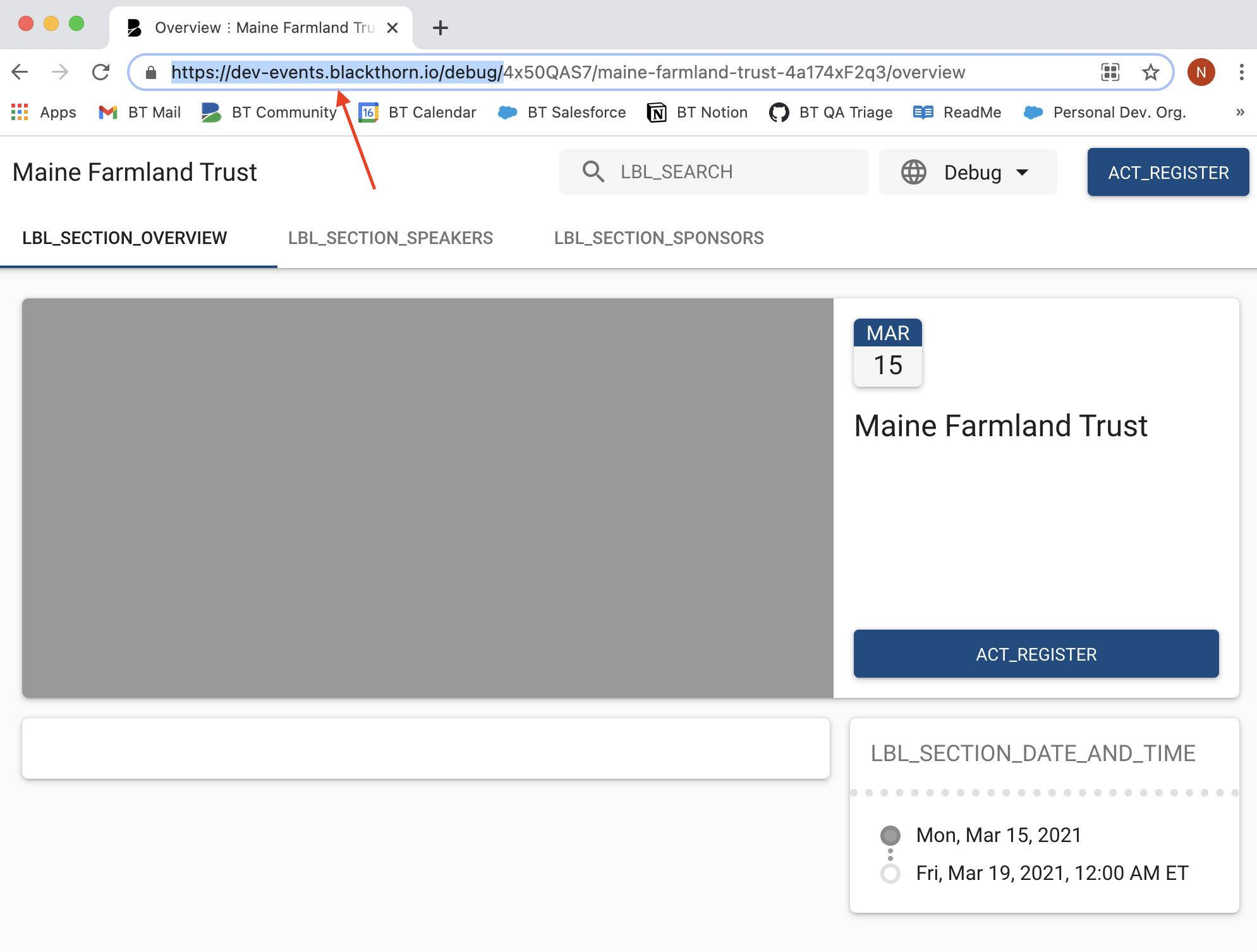Click the 'Mon, Mar 15, 2021' start date
Image resolution: width=1257 pixels, height=952 pixels.
pos(999,835)
